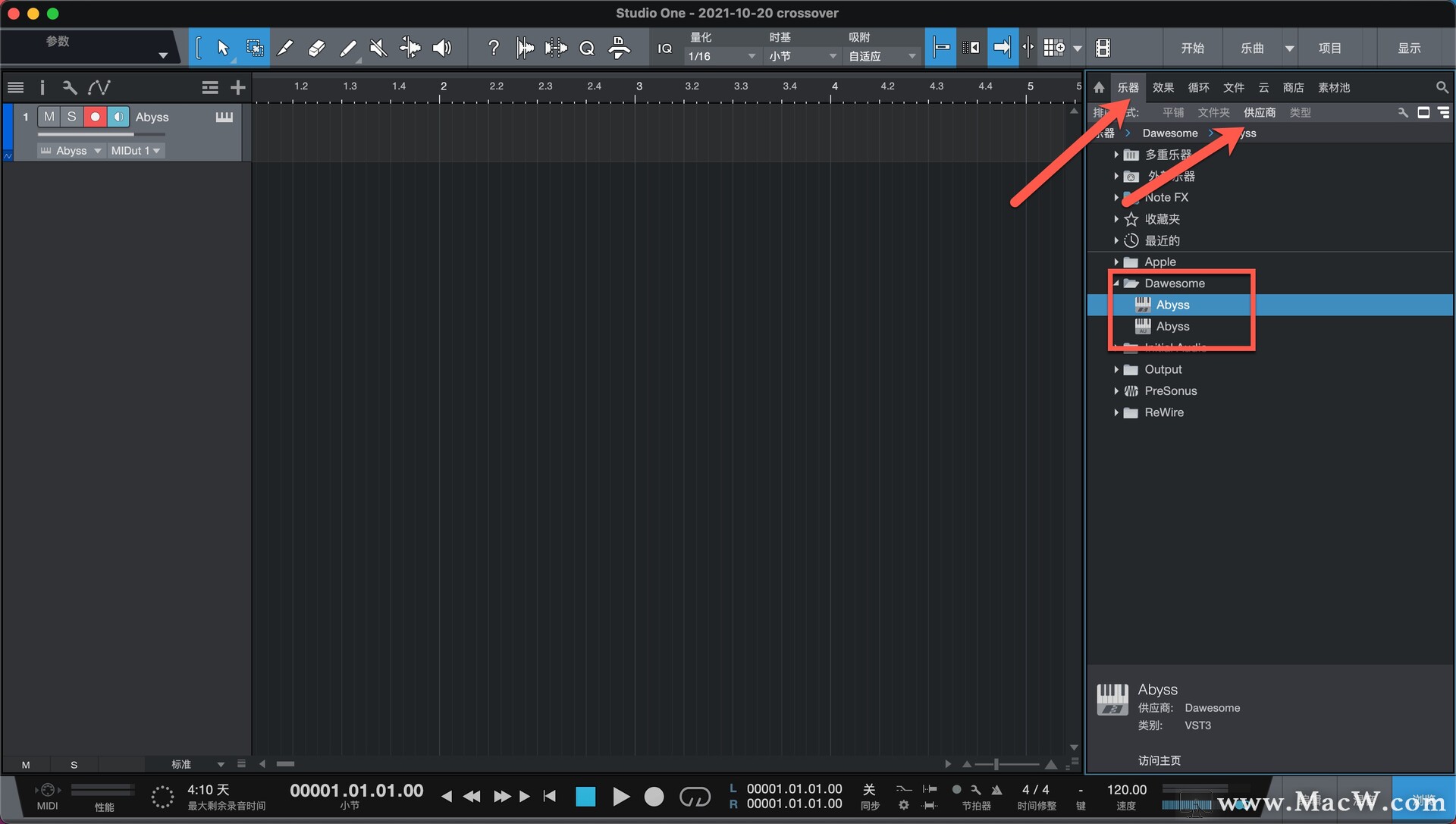Click the Add Track plus button

coord(238,88)
